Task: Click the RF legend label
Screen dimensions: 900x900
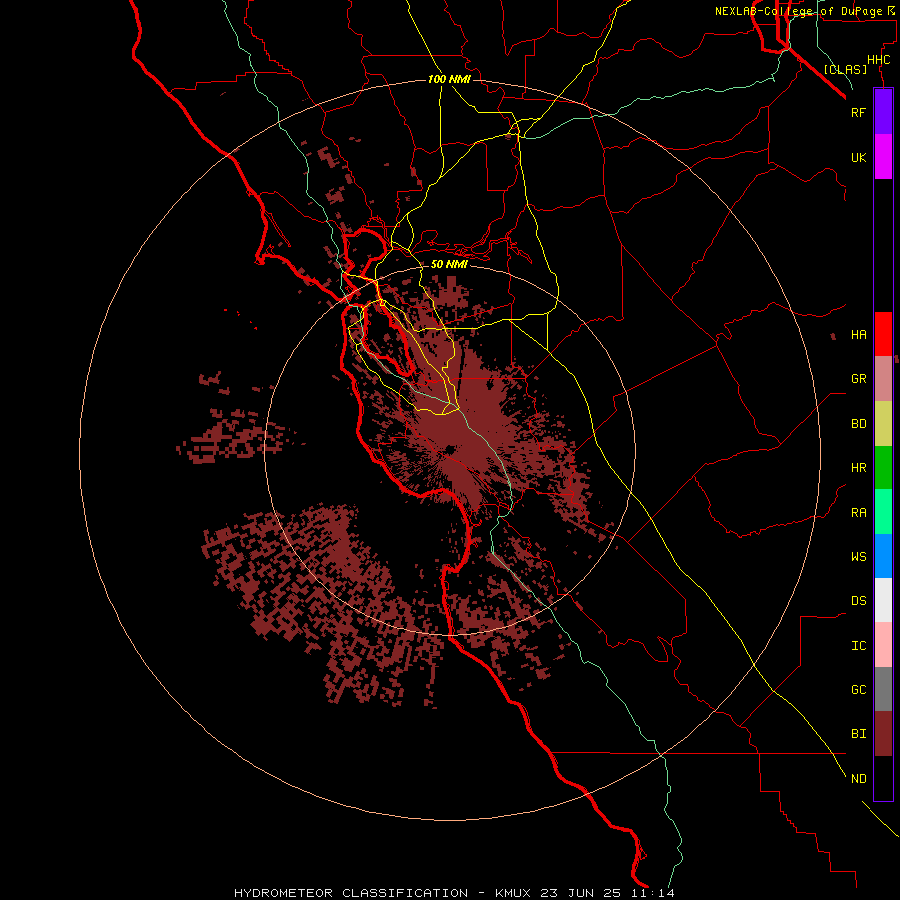Action: point(858,112)
